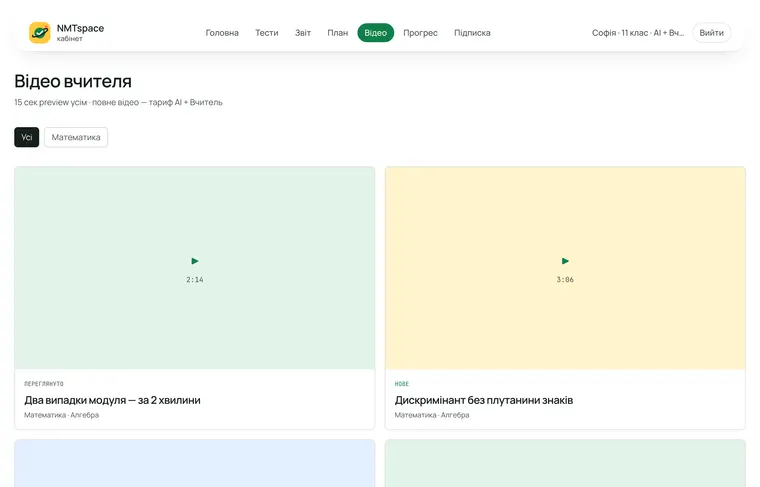Click "Математика · Алгебра" under the Дискримінант video

pos(432,415)
